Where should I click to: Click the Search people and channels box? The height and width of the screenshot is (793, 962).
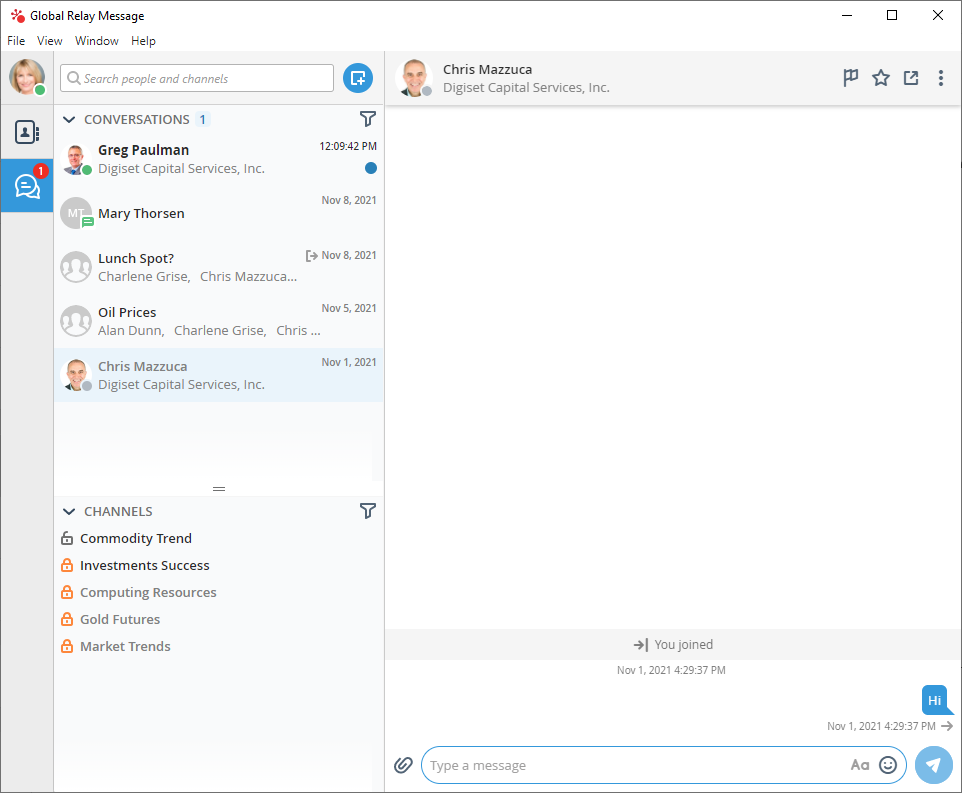click(x=197, y=79)
